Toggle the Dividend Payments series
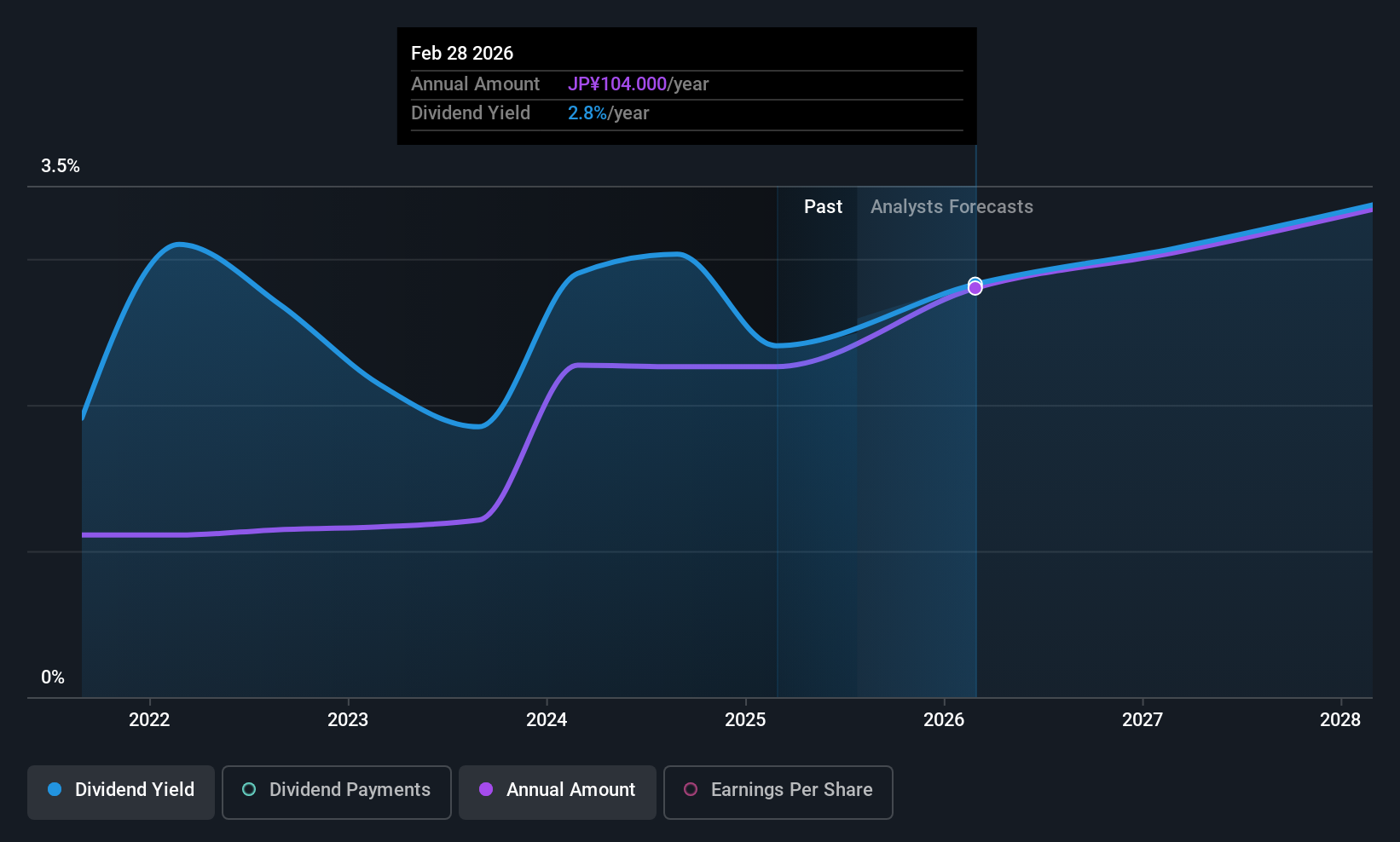Screen dimensions: 1400x842 click(x=337, y=793)
